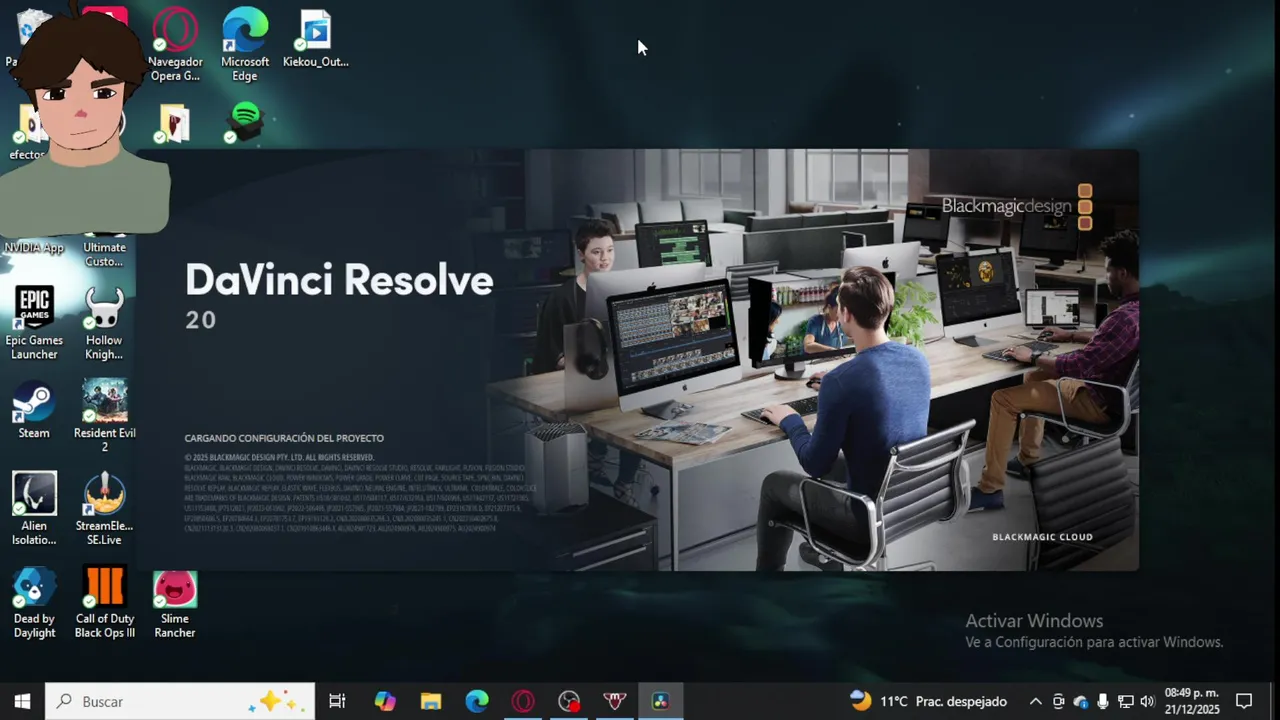
Task: Select the Spotify box icon on desktop
Action: (244, 123)
